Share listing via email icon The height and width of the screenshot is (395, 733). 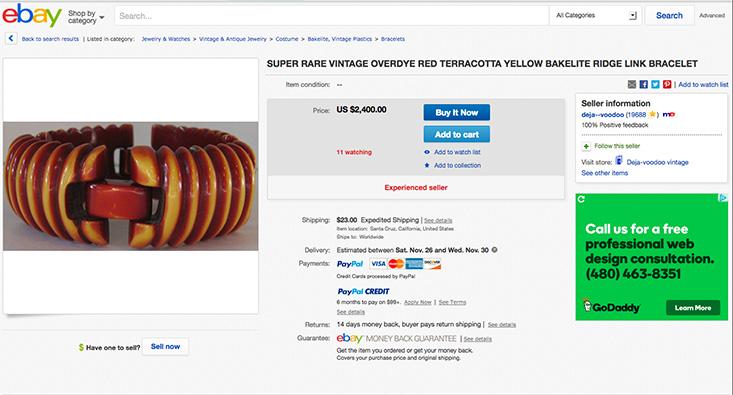[632, 85]
